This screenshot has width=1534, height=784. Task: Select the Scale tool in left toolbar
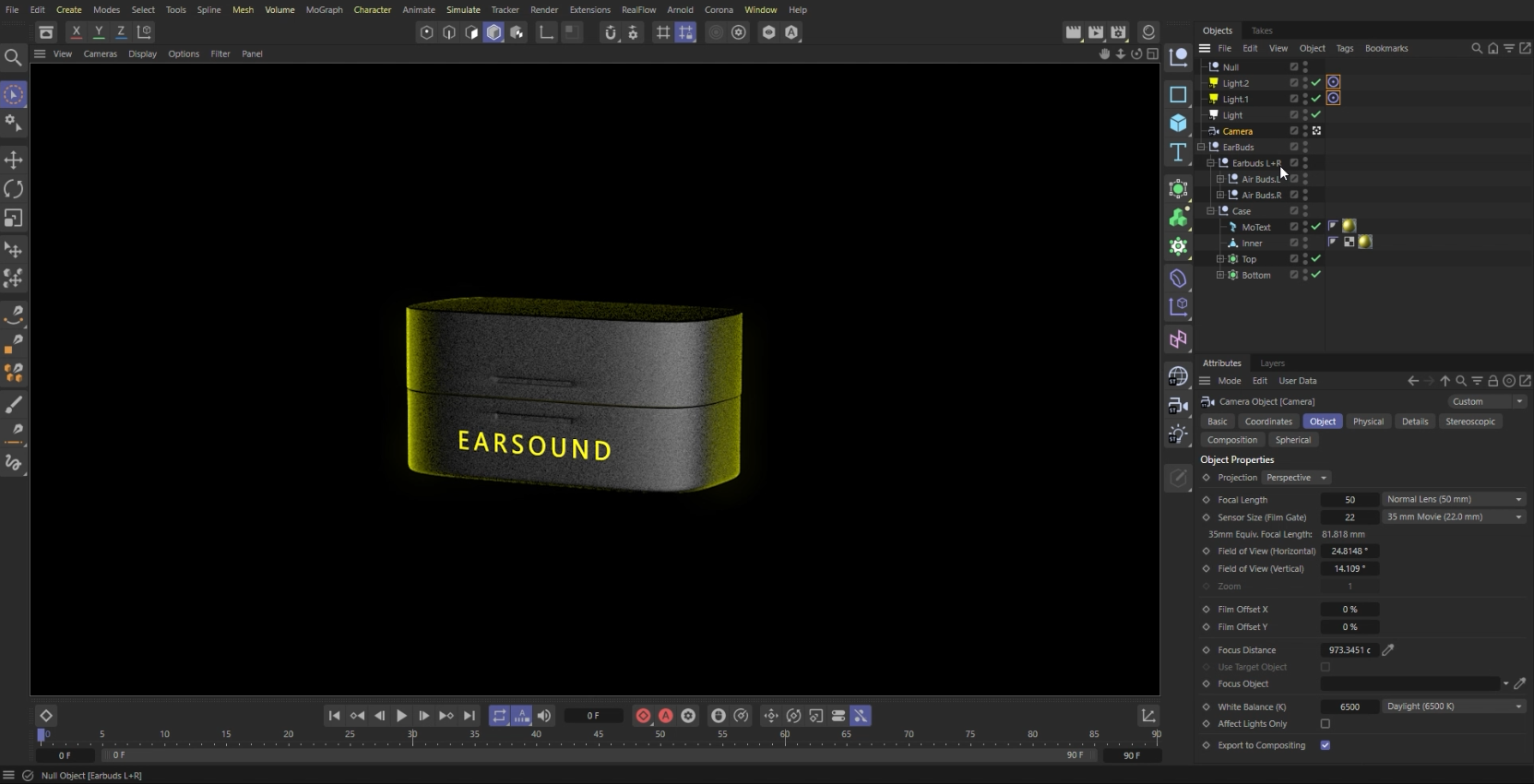[x=14, y=219]
